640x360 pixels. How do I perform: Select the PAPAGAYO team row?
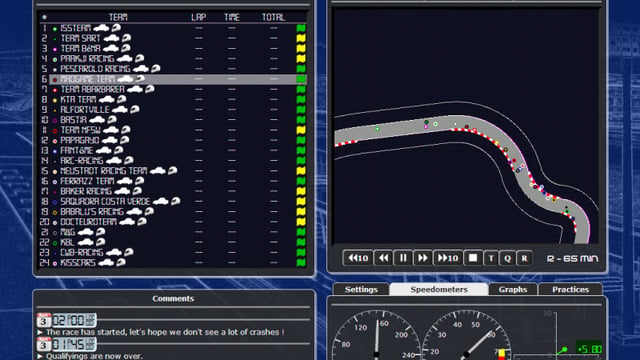pos(173,140)
